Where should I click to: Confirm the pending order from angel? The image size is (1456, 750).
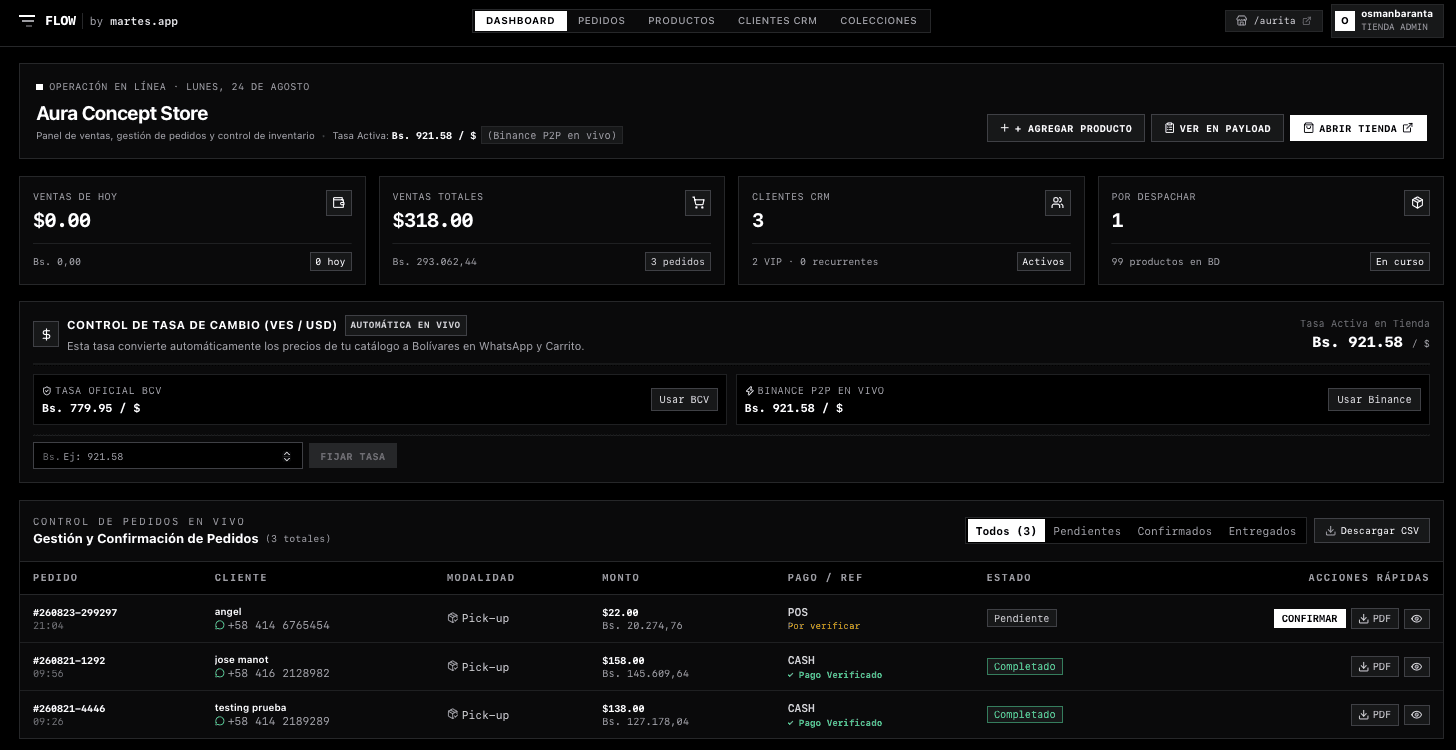(1309, 619)
